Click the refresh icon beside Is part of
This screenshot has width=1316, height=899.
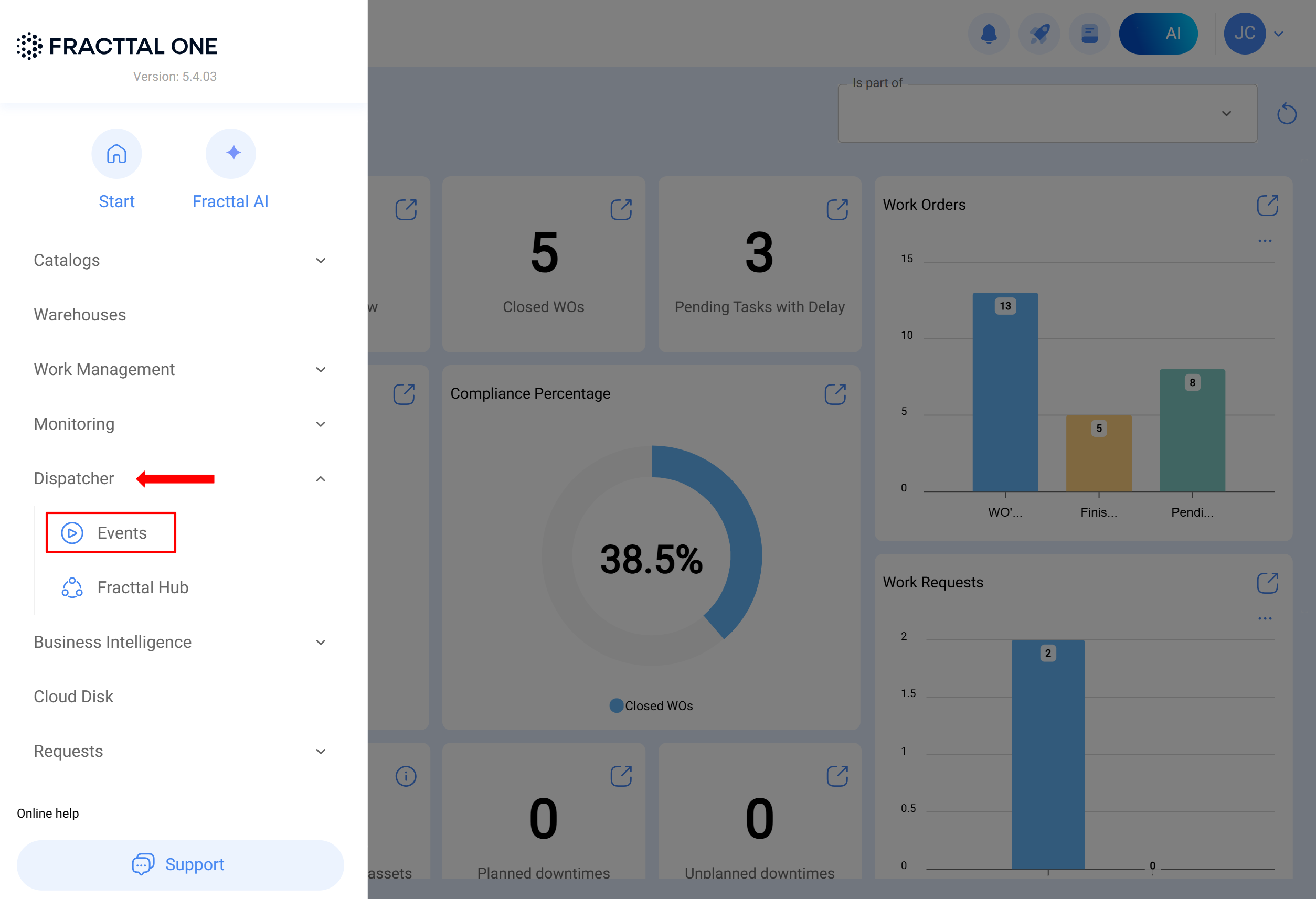pyautogui.click(x=1287, y=114)
